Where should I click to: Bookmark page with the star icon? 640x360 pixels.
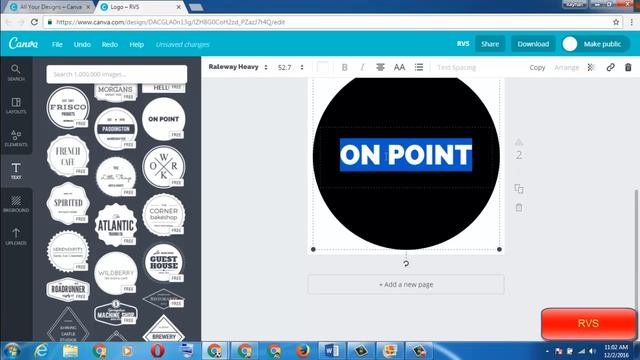tap(616, 22)
